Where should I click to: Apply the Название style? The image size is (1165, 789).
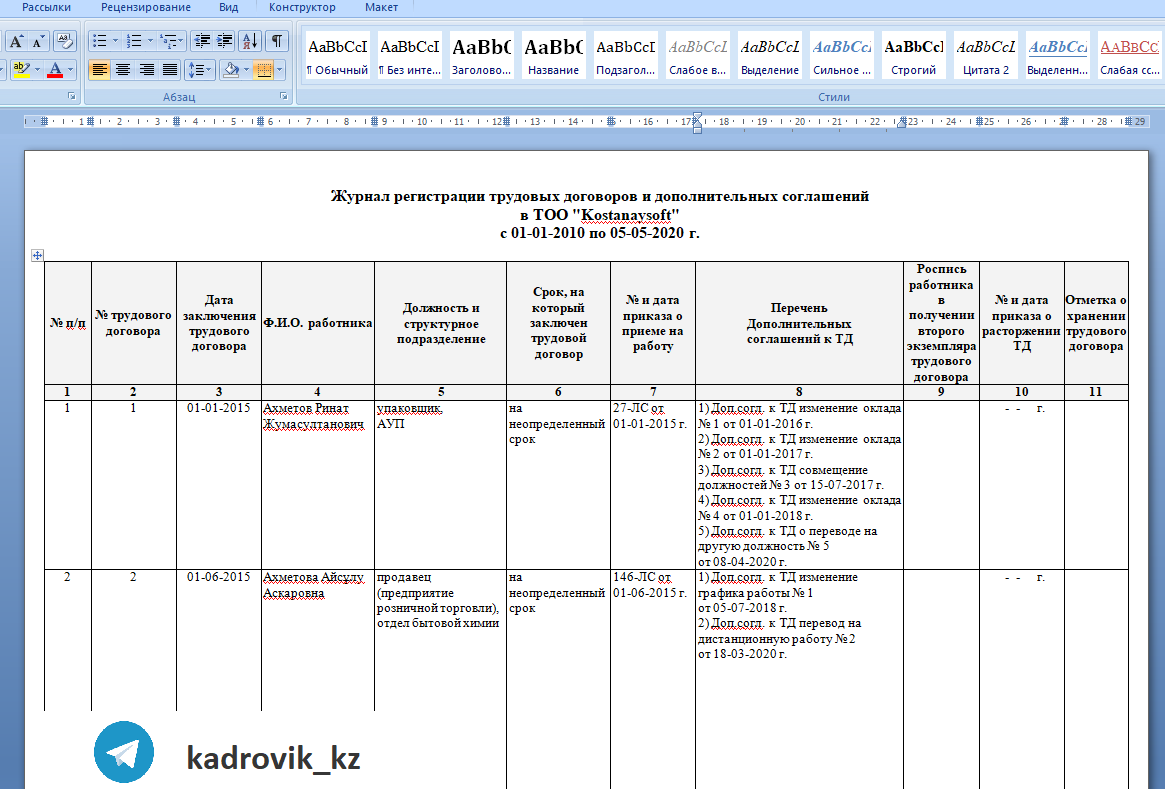click(554, 56)
